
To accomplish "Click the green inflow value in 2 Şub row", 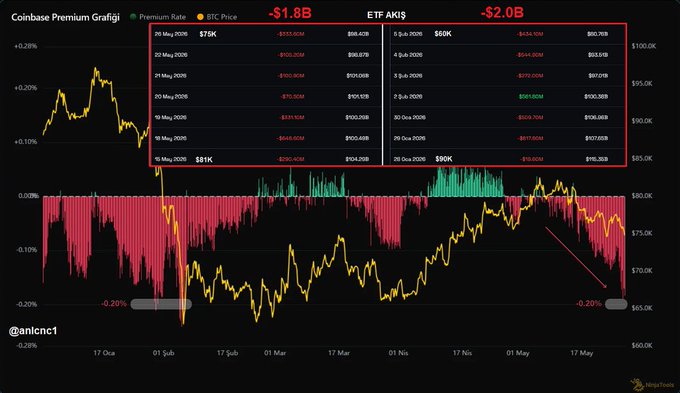I will [x=531, y=96].
